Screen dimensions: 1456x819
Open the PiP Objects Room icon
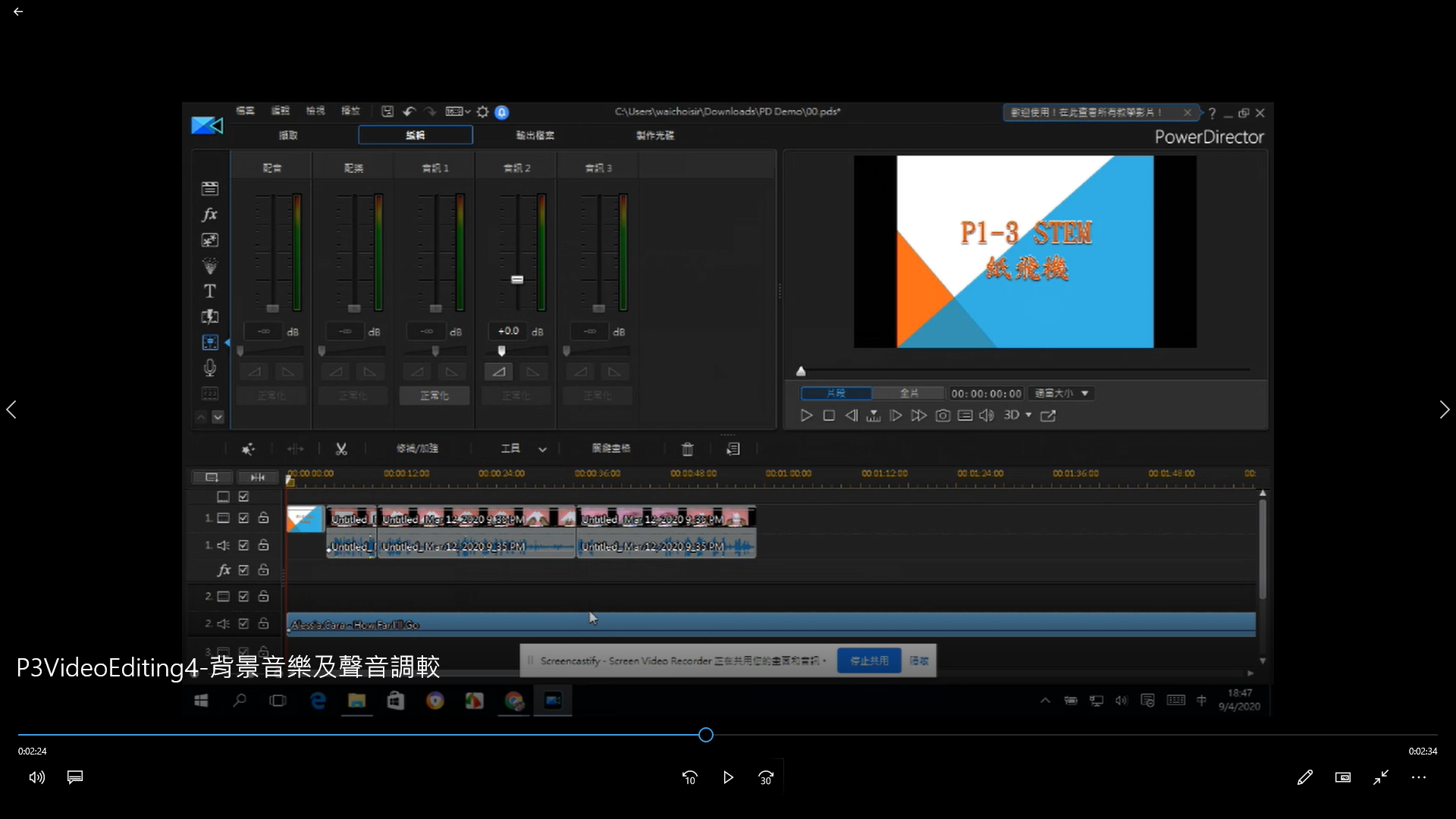210,240
